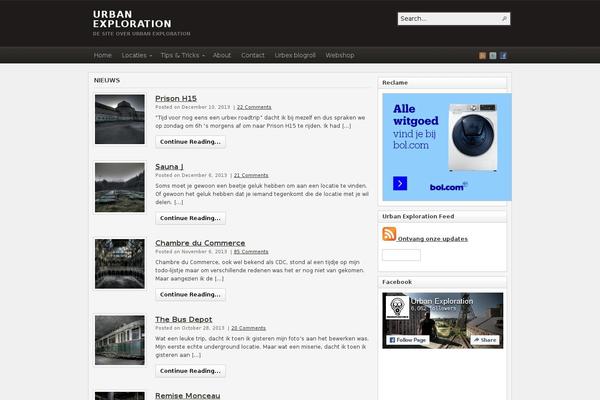The image size is (600, 400).
Task: Click the gas mask profile picture in Facebook widget
Action: pos(398,307)
